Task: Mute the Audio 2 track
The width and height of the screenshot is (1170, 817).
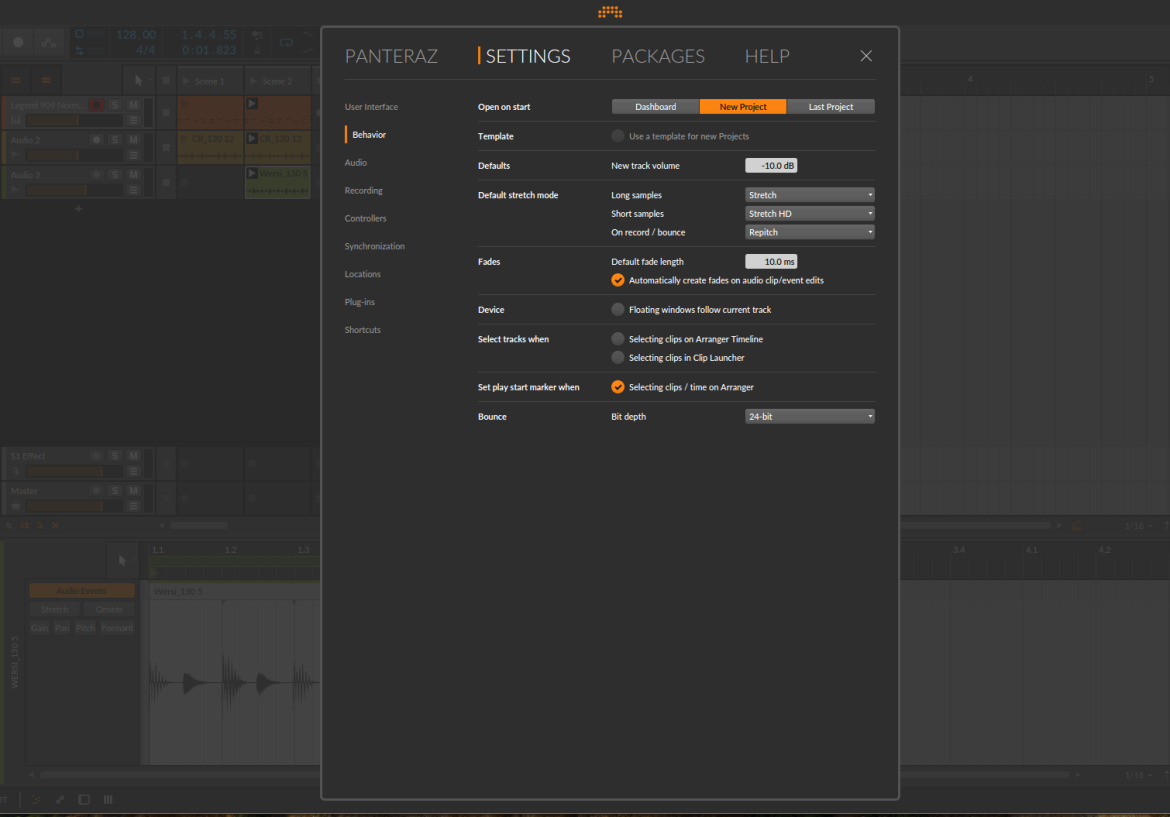Action: coord(134,140)
